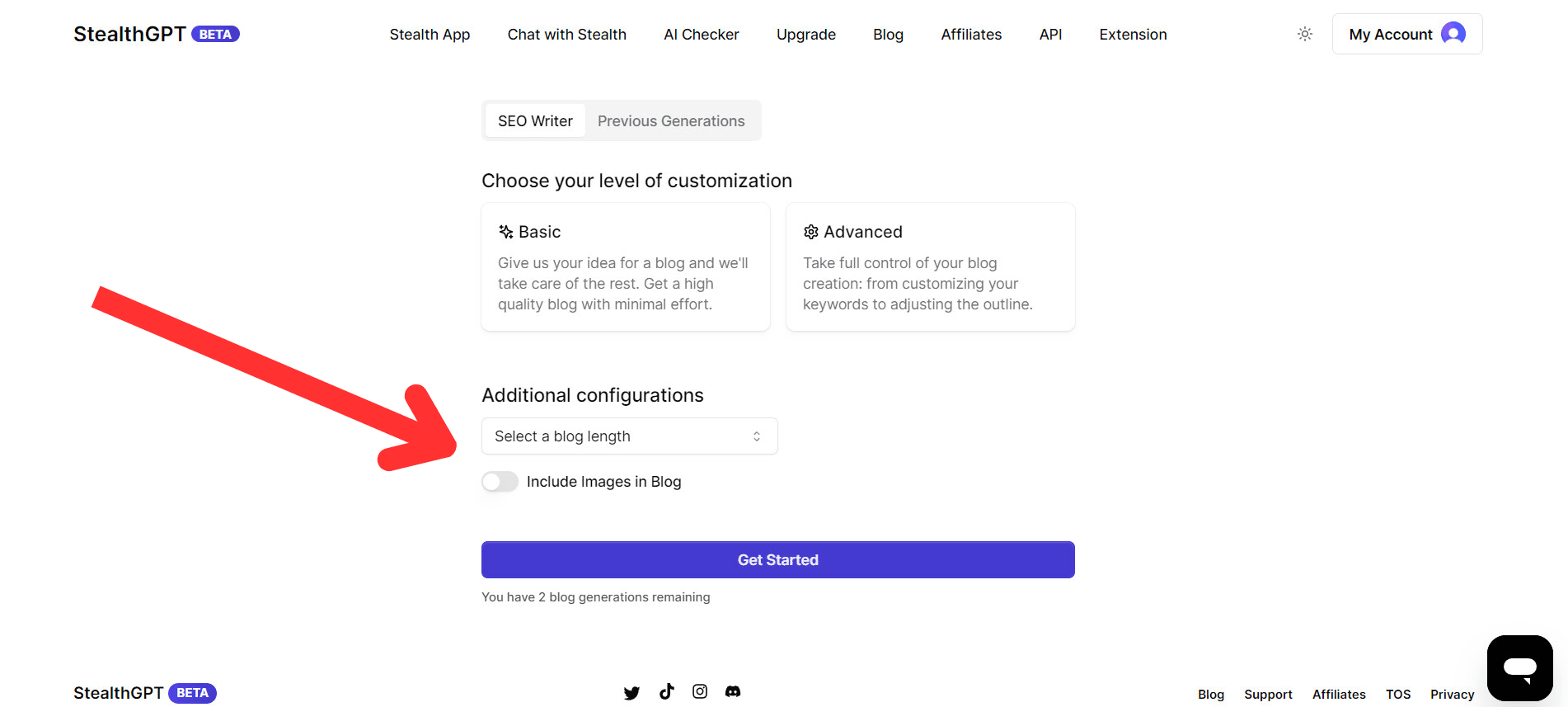Enable Include Images in Blog toggle
Image resolution: width=1568 pixels, height=707 pixels.
click(500, 482)
